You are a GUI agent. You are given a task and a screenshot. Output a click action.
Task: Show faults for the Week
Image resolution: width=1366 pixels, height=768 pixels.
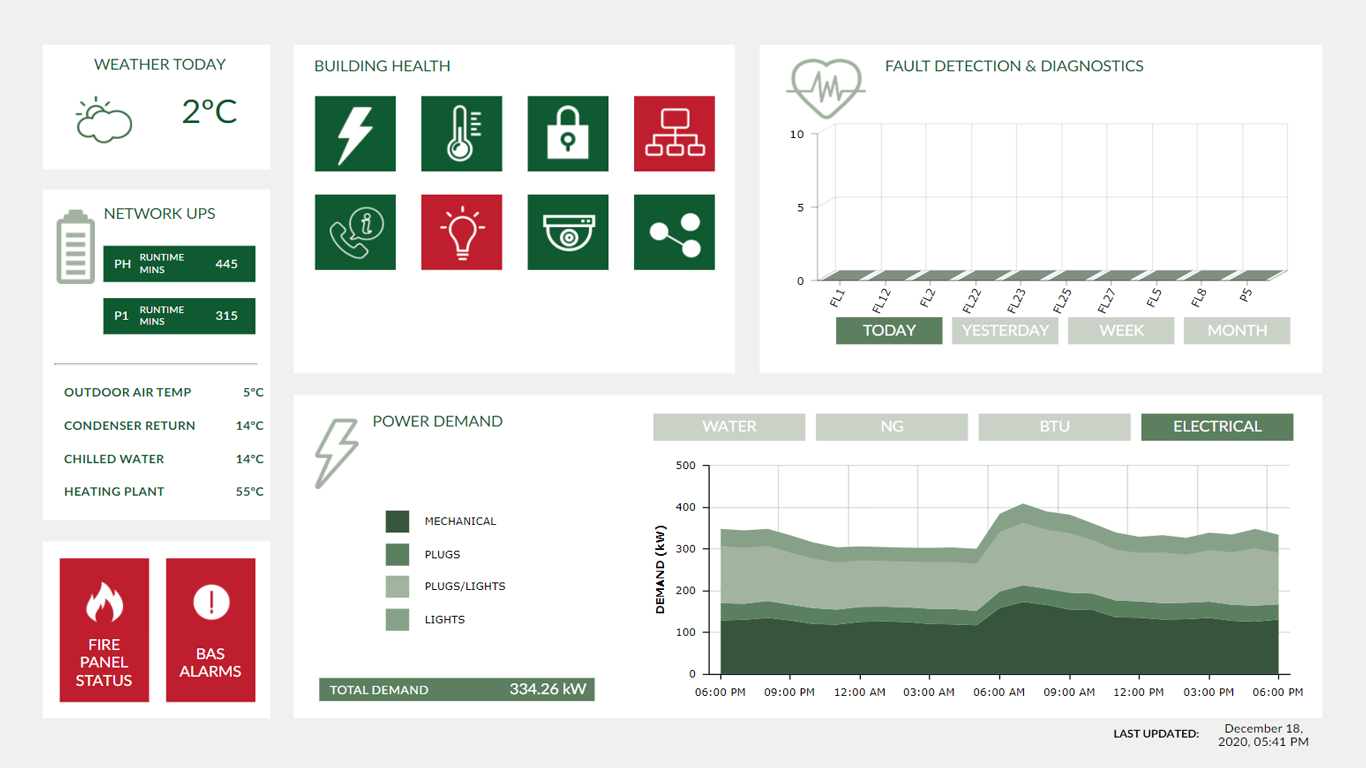[x=1121, y=331]
